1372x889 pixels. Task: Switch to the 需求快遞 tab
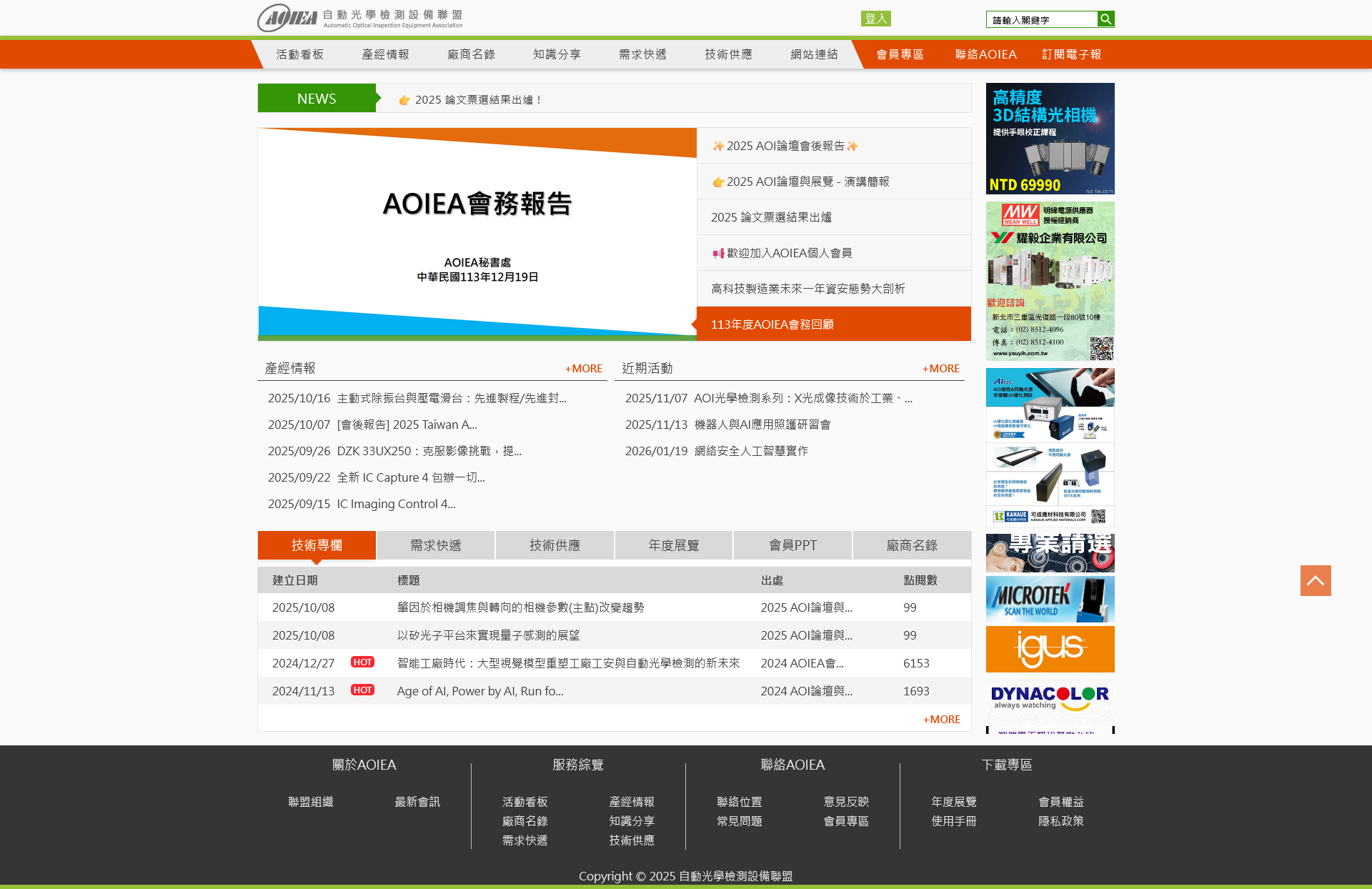435,545
